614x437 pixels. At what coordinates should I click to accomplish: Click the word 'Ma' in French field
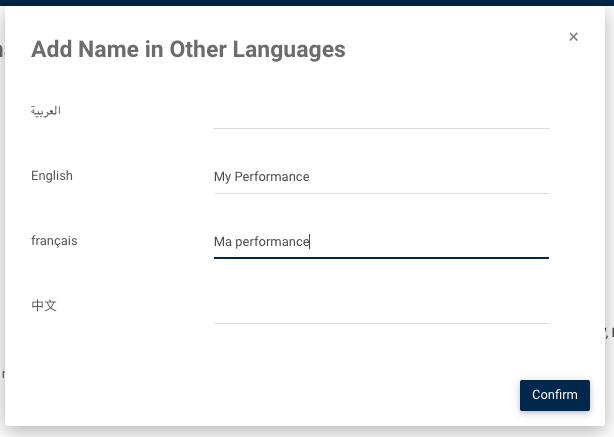pyautogui.click(x=223, y=242)
